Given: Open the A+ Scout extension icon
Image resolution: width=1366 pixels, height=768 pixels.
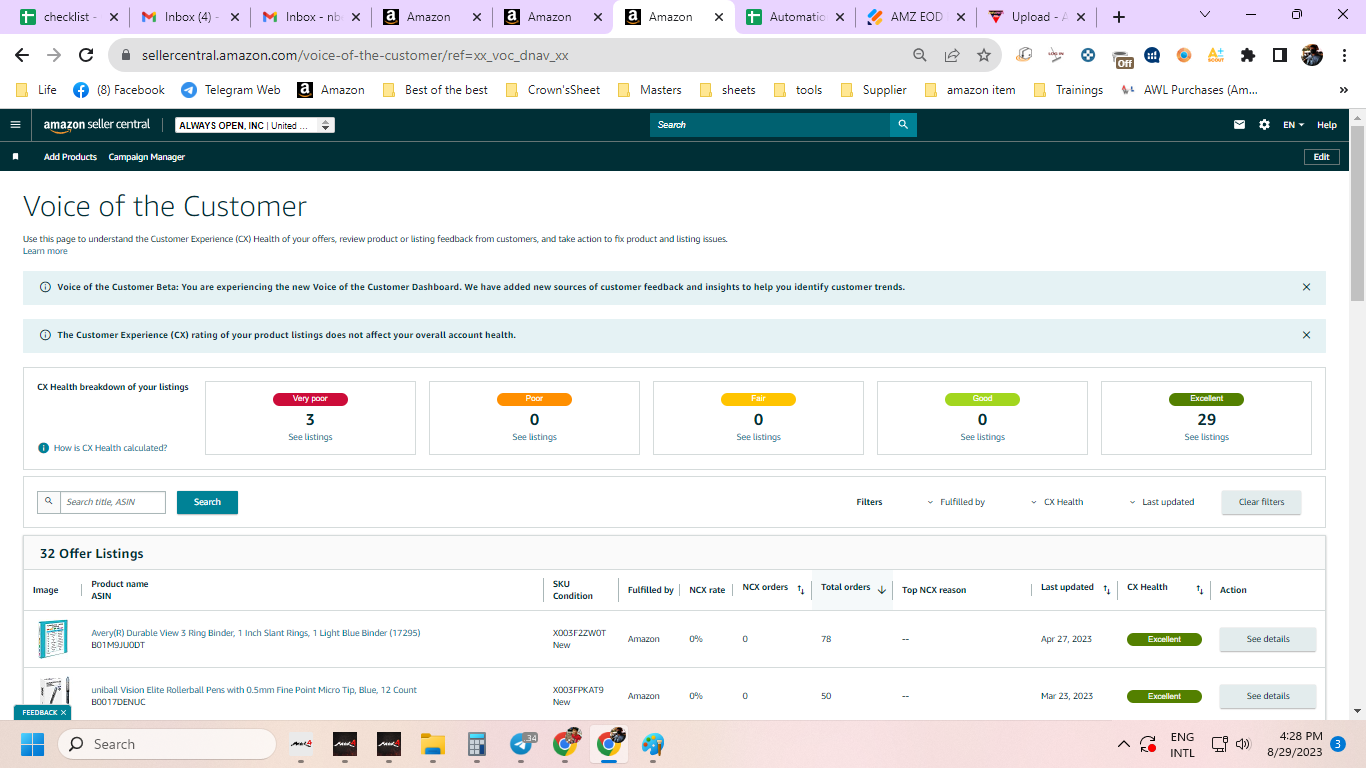Looking at the screenshot, I should (x=1216, y=56).
